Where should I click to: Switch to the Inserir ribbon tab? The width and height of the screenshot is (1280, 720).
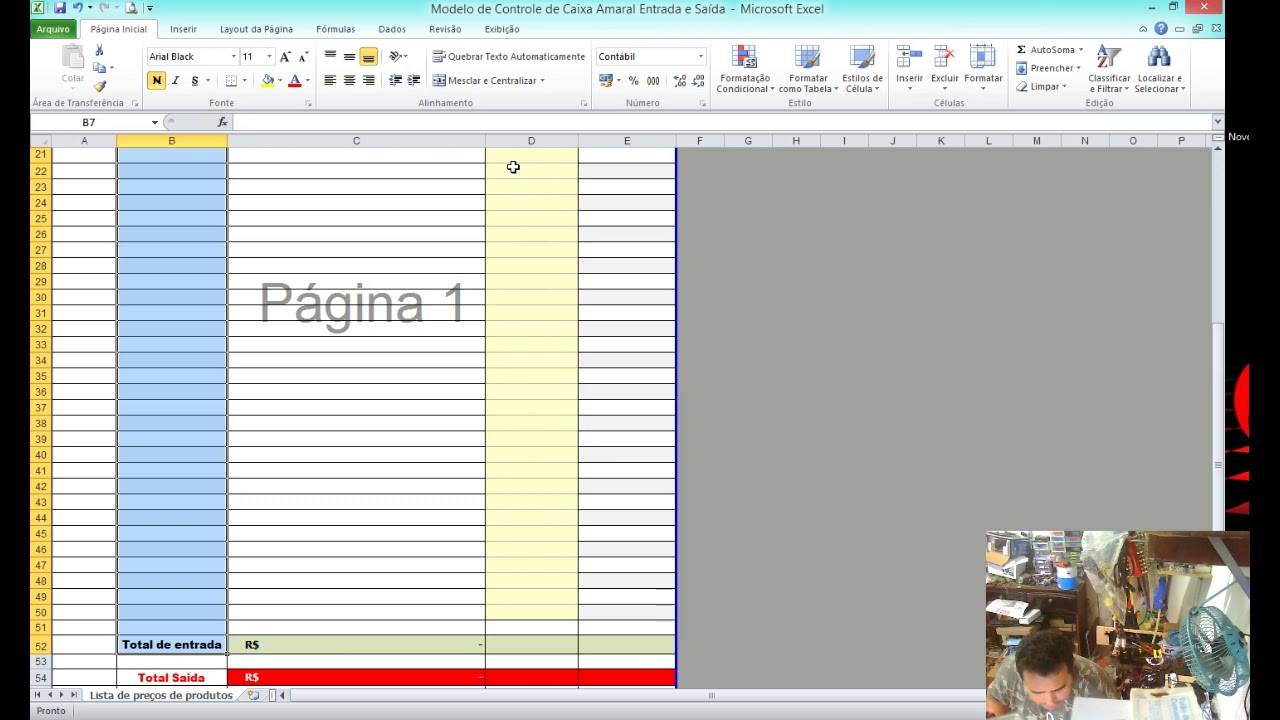pos(183,29)
